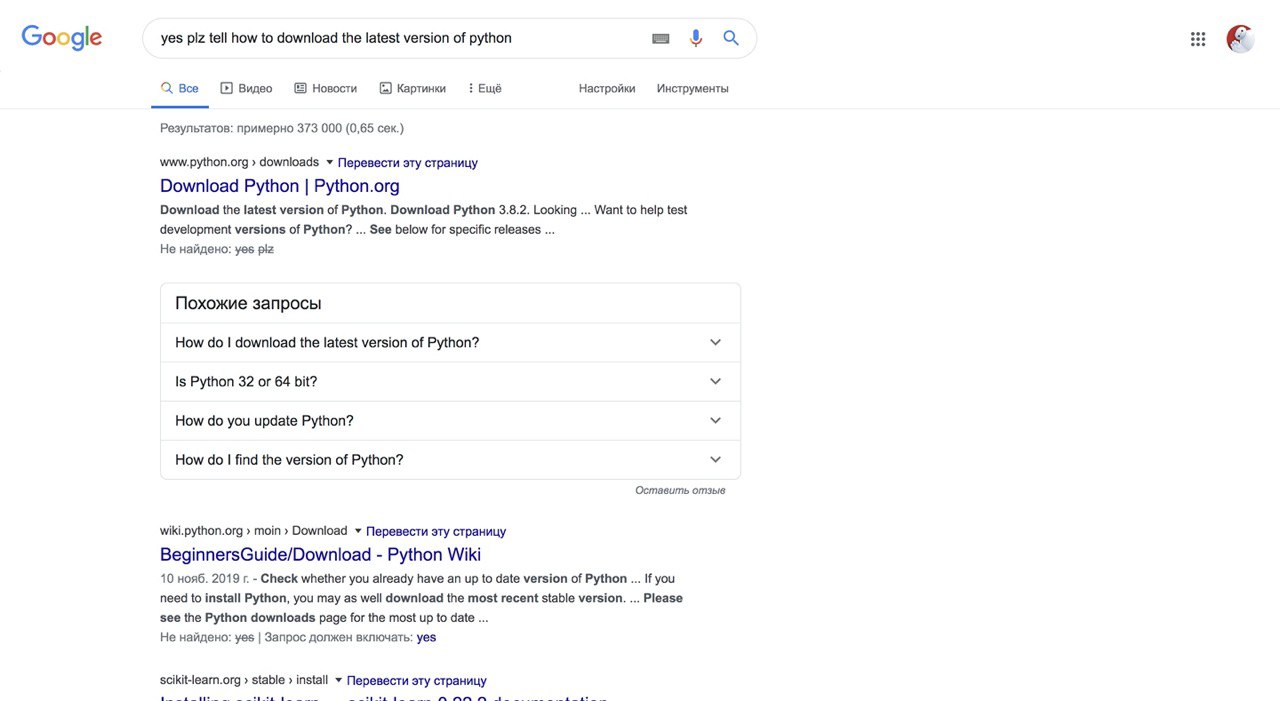Translate the scikit-learn.org page
This screenshot has width=1280, height=701.
416,680
